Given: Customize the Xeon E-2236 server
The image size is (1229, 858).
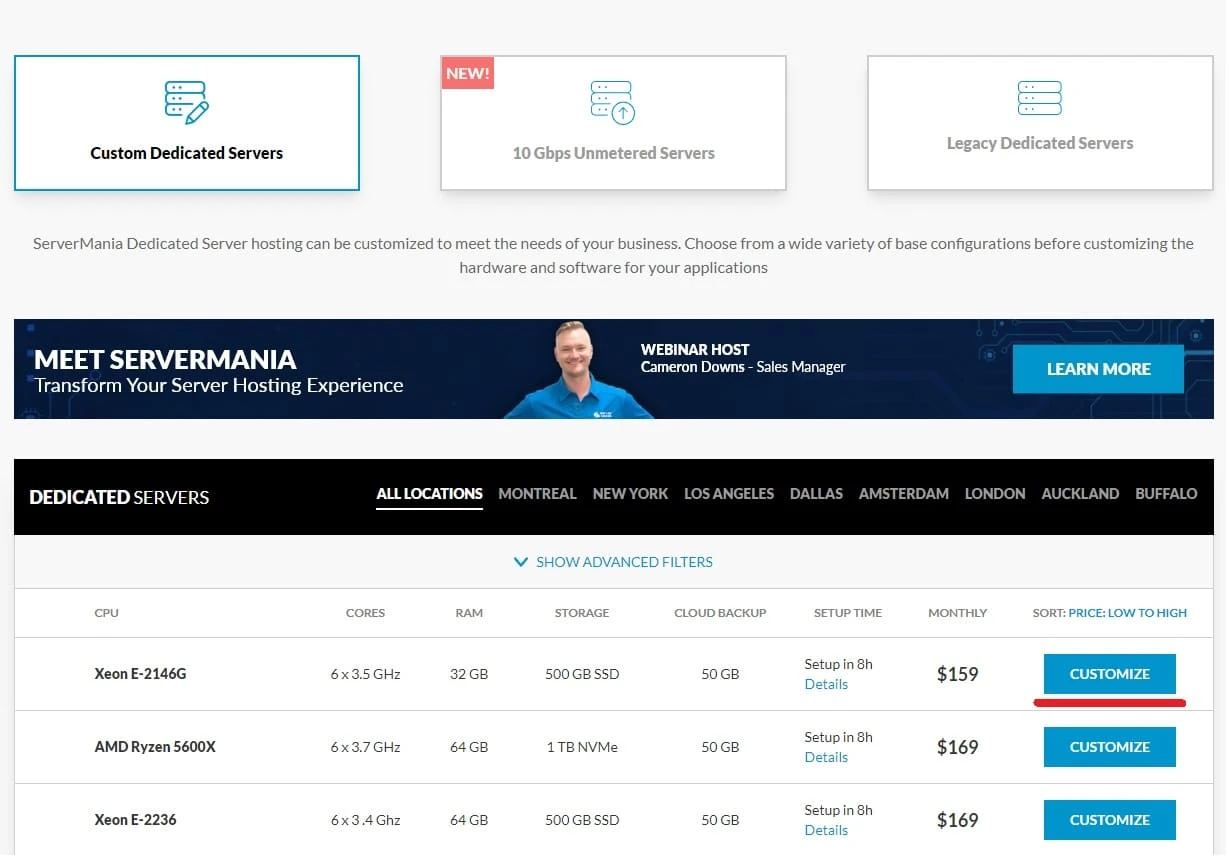Looking at the screenshot, I should pyautogui.click(x=1110, y=820).
